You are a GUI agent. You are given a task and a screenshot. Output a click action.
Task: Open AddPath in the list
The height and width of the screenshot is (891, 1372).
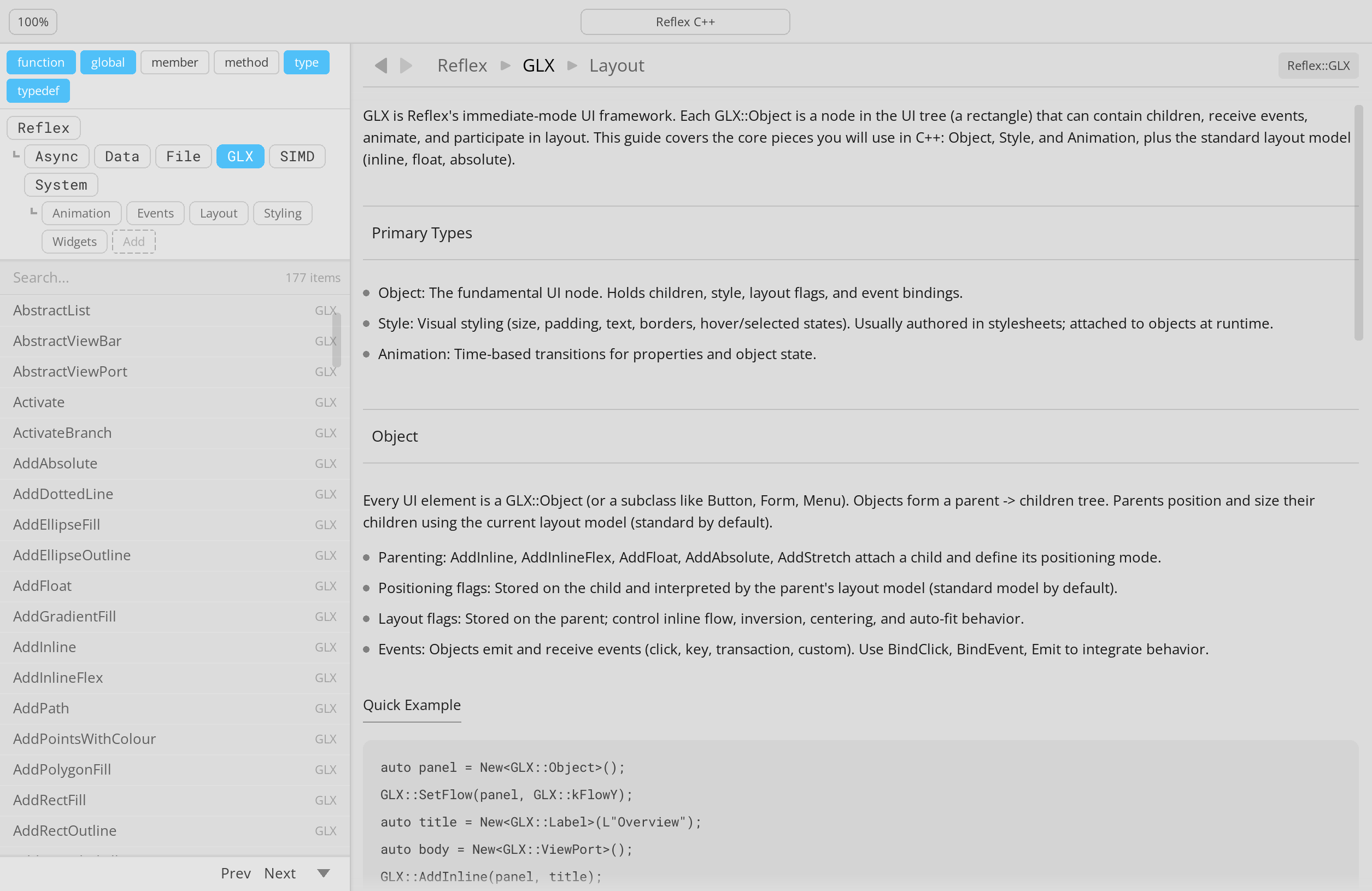(175, 707)
